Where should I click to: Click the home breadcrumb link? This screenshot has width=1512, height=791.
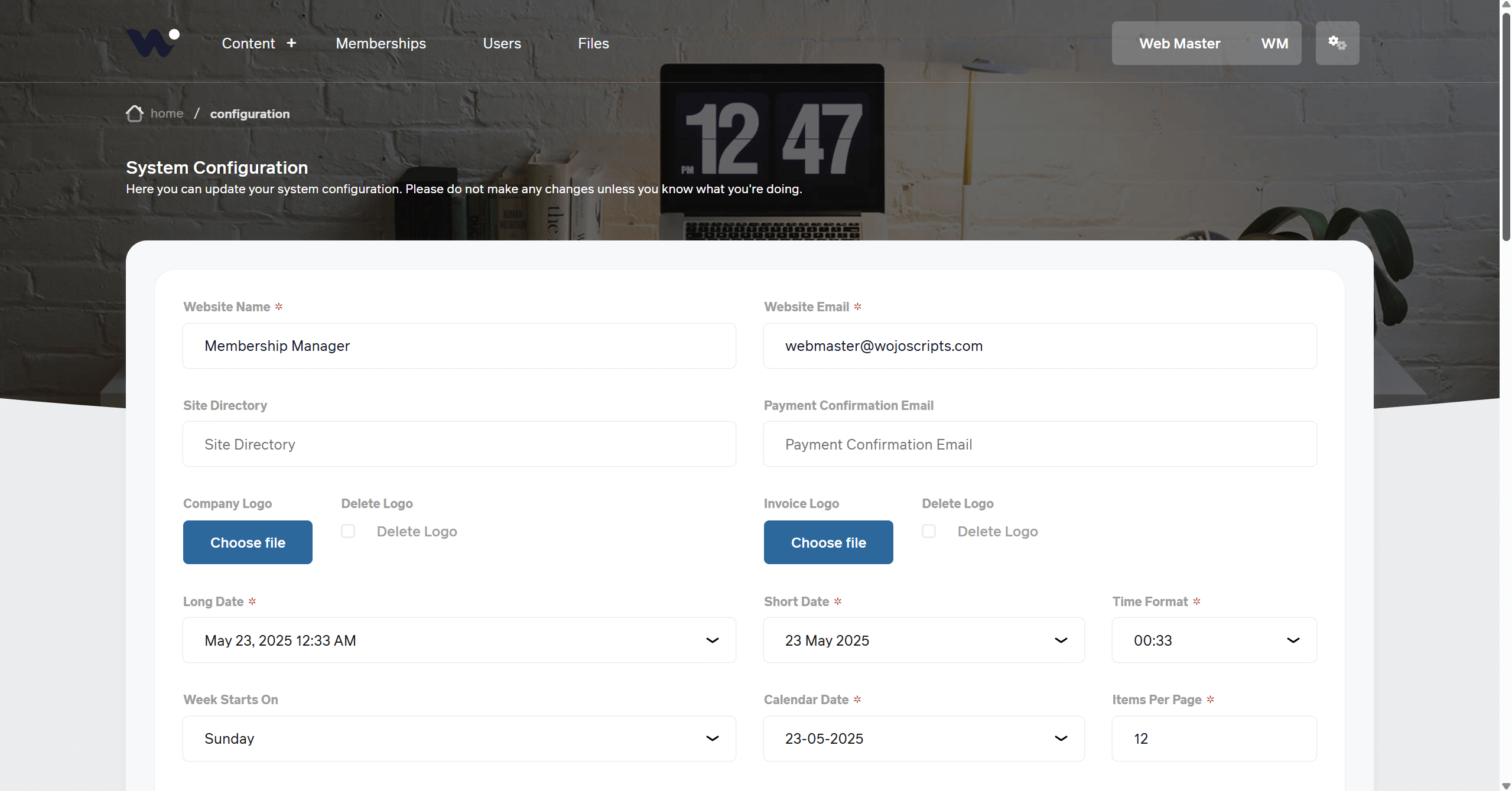pyautogui.click(x=167, y=113)
